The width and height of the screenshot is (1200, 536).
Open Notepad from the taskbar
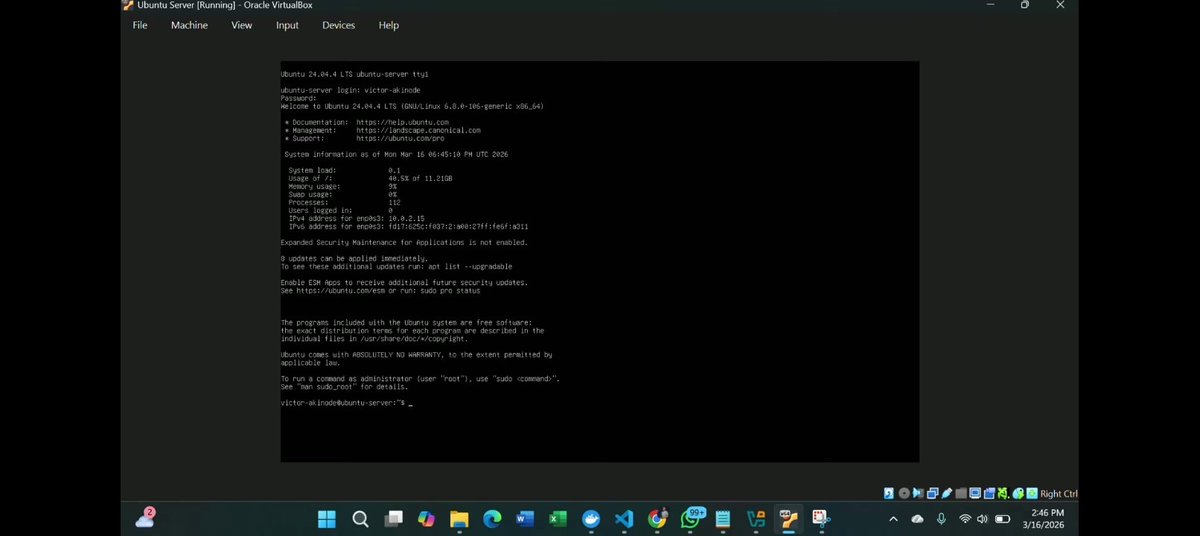click(x=723, y=519)
